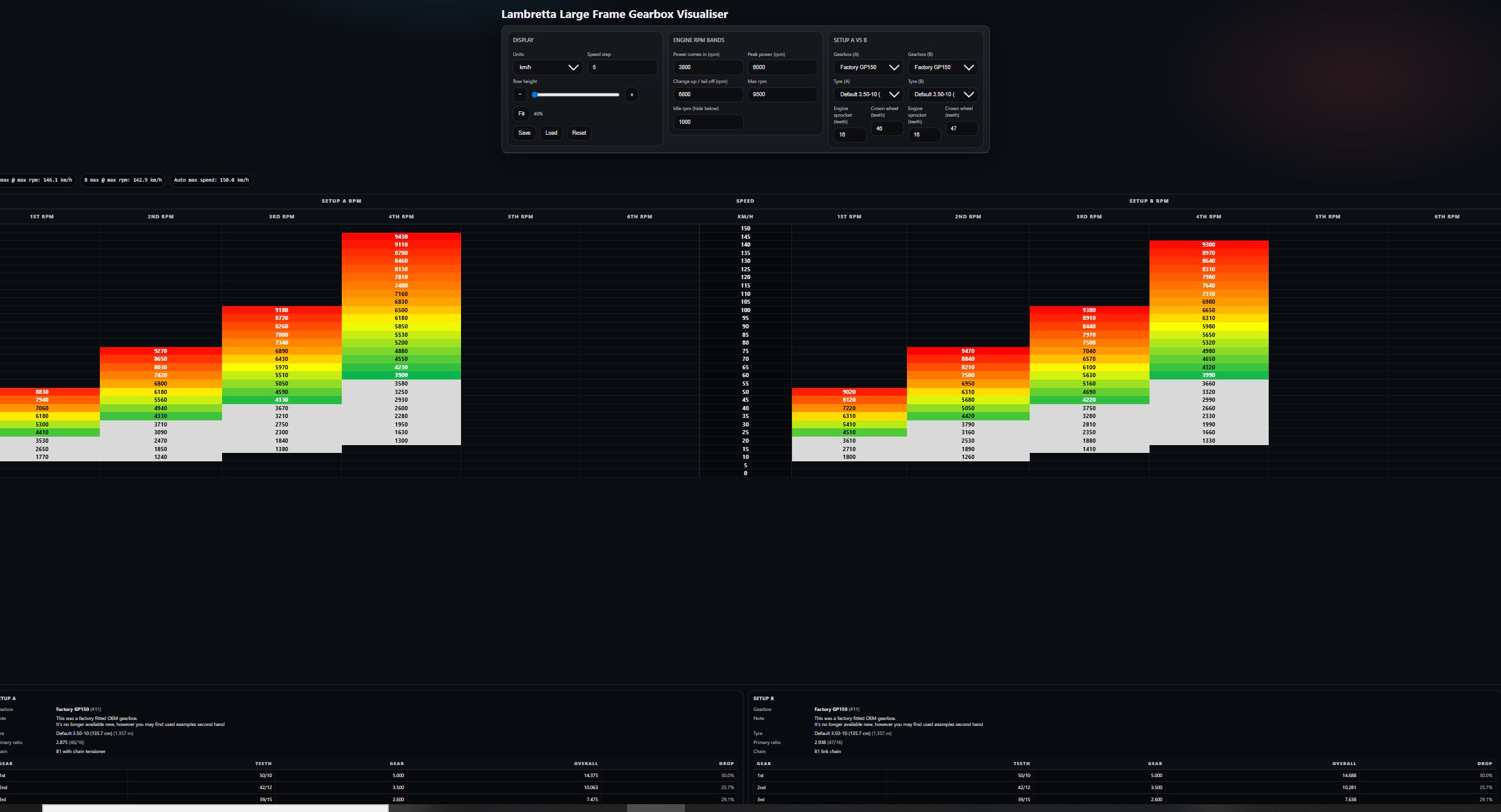
Task: Open the Units km/h dropdown
Action: tap(547, 67)
